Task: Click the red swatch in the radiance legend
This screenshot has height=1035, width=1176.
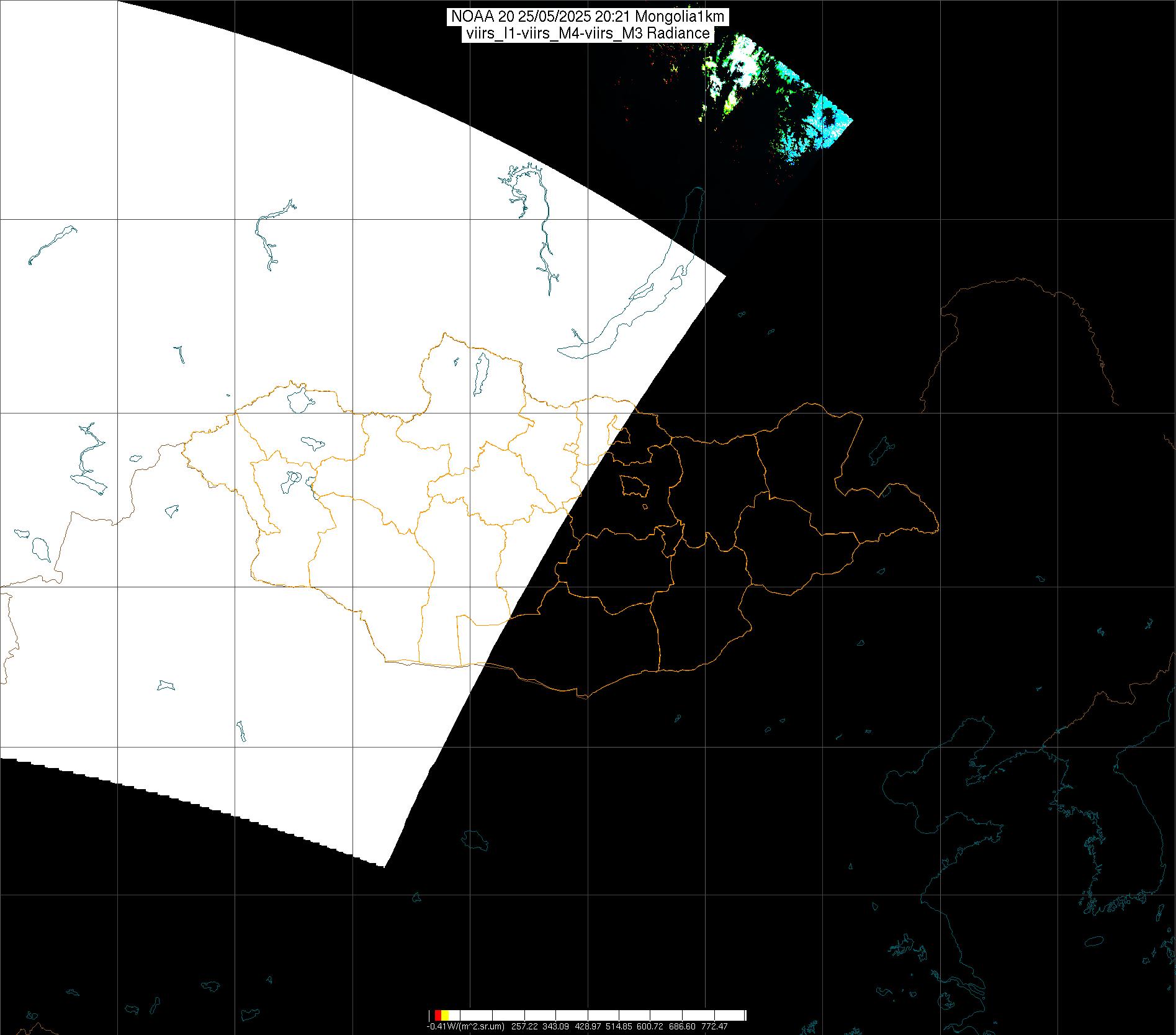Action: (x=438, y=1015)
